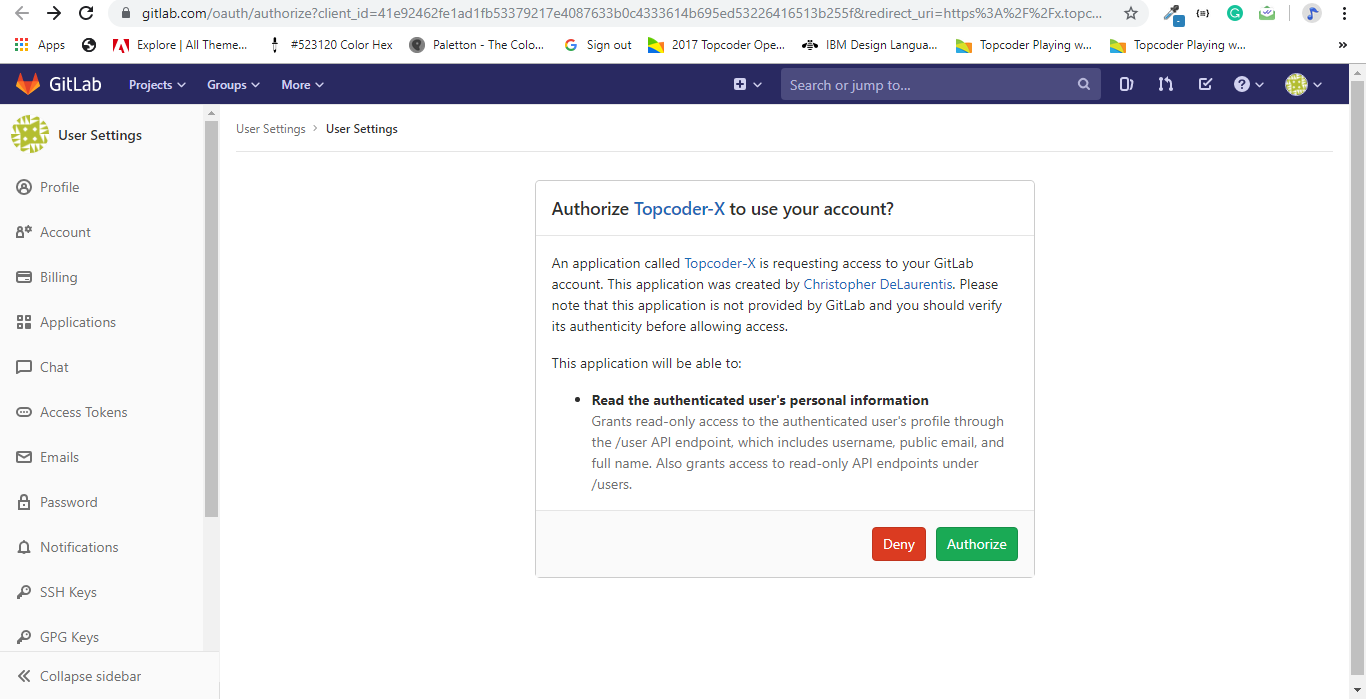Click the Emails envelope icon

tap(24, 457)
